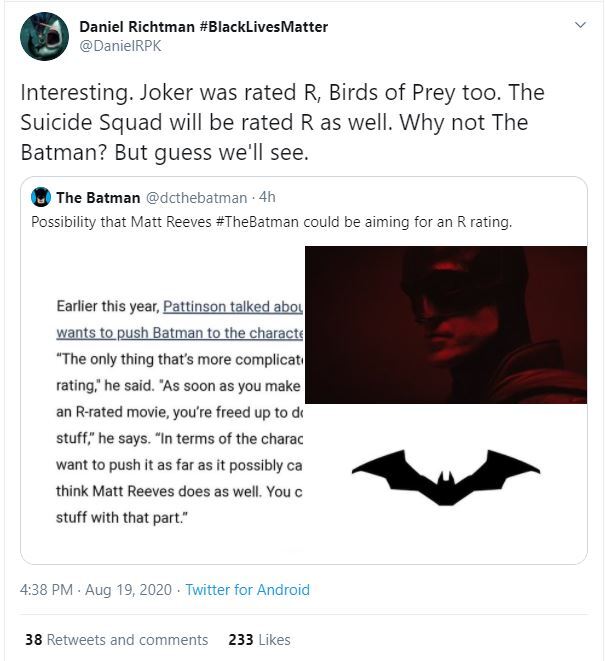
Task: View the 38 Retweets and comments
Action: tap(116, 639)
